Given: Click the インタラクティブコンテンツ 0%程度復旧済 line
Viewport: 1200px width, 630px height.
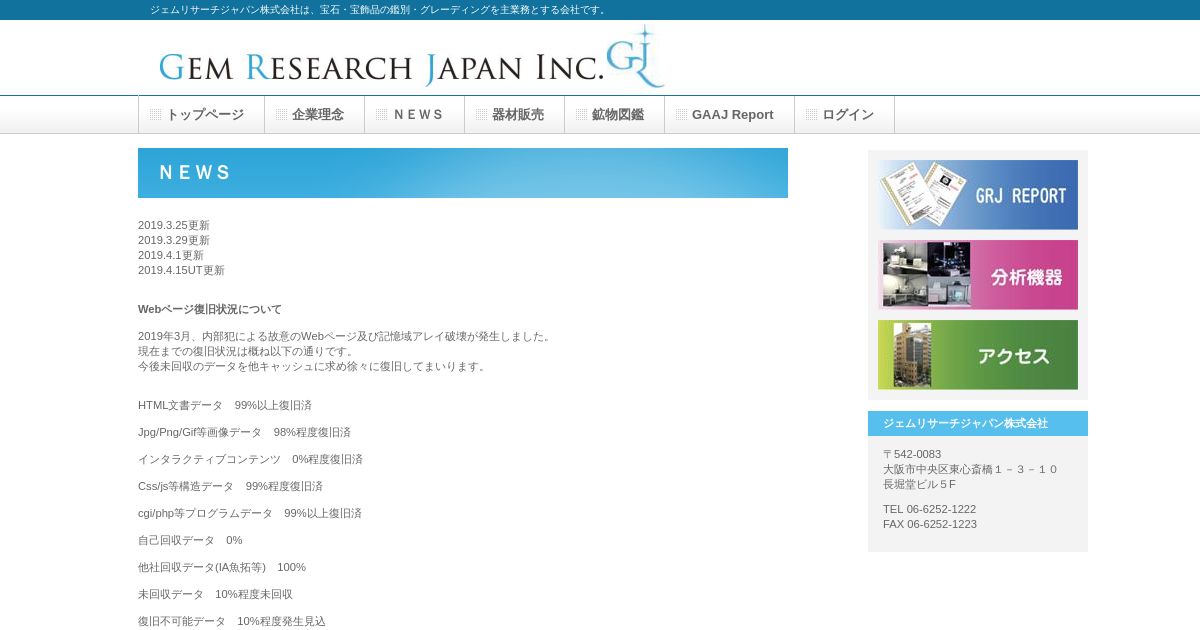Looking at the screenshot, I should (x=250, y=460).
